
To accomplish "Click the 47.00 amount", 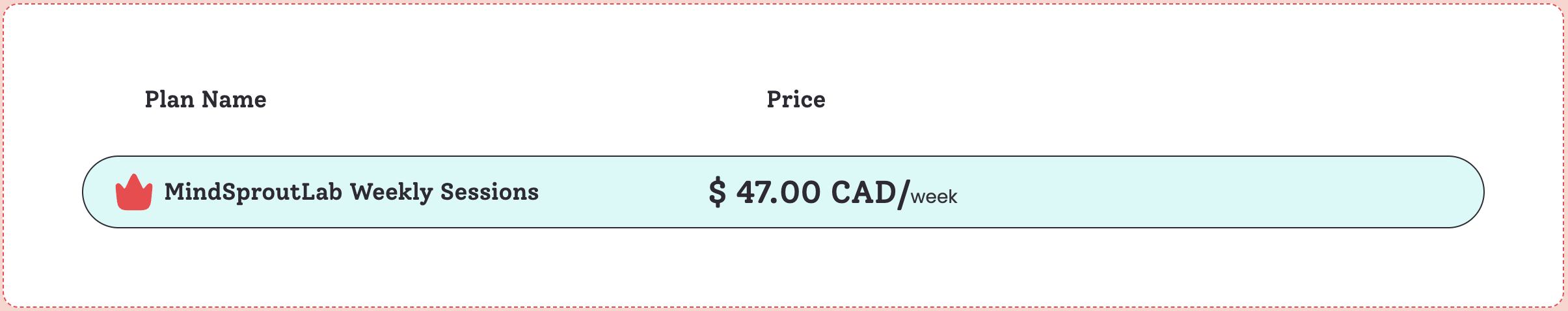I will click(778, 193).
